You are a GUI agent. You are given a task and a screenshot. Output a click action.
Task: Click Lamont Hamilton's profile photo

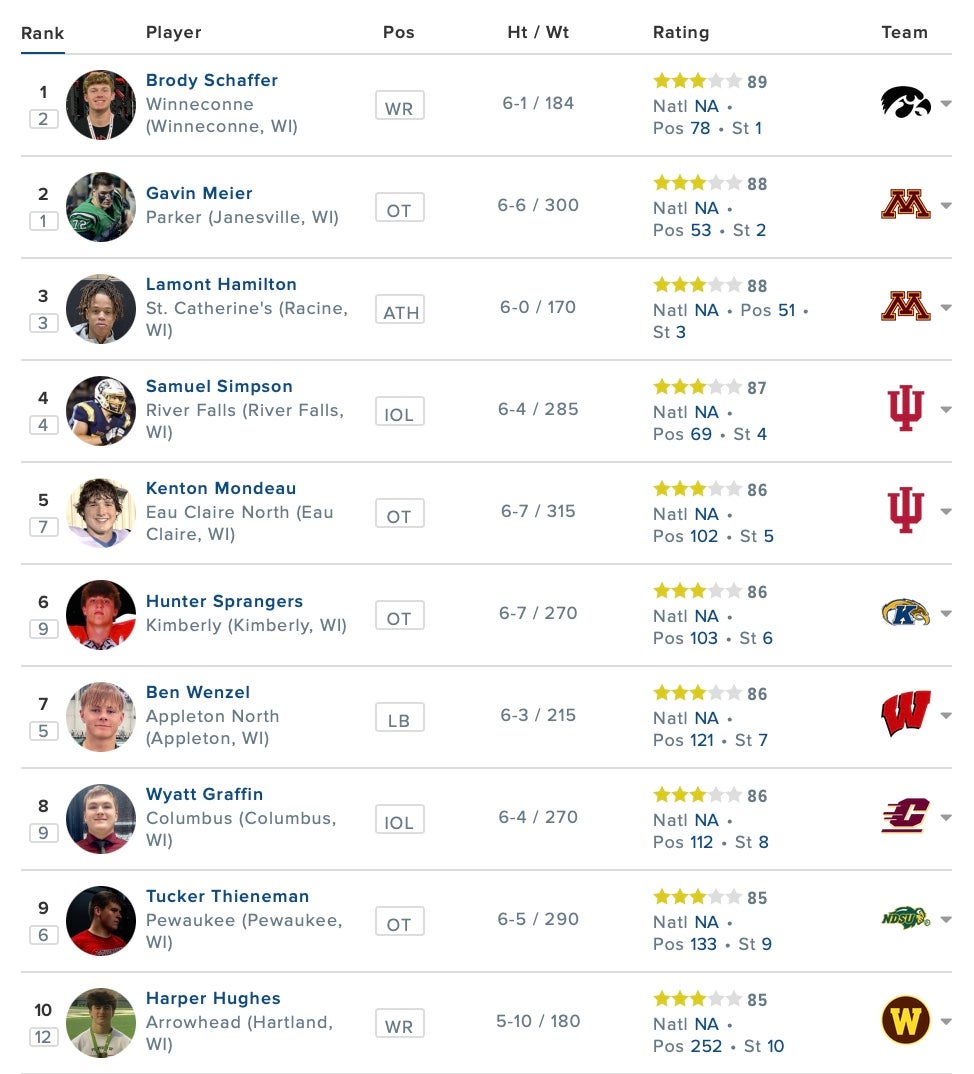tap(101, 309)
